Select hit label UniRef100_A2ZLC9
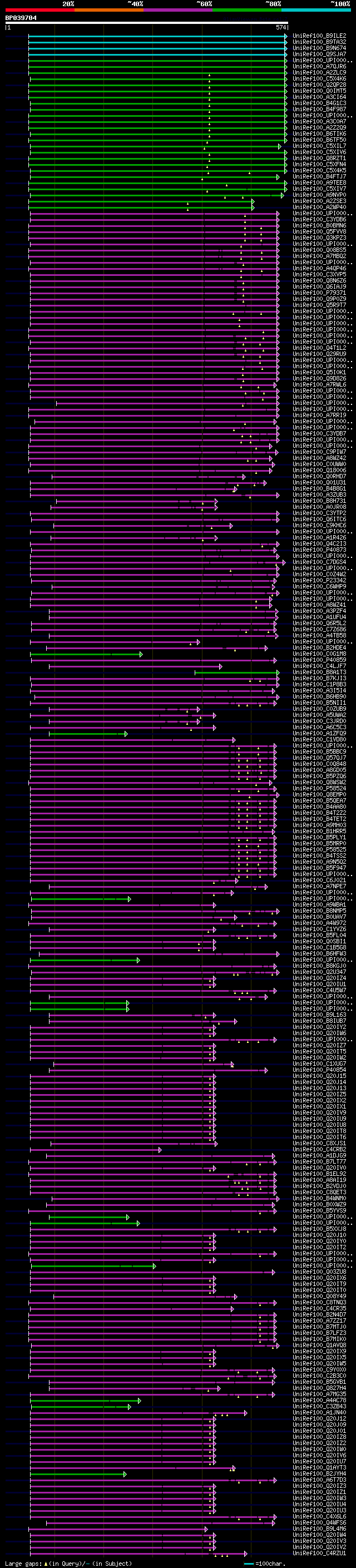356x1568 pixels. tap(319, 72)
